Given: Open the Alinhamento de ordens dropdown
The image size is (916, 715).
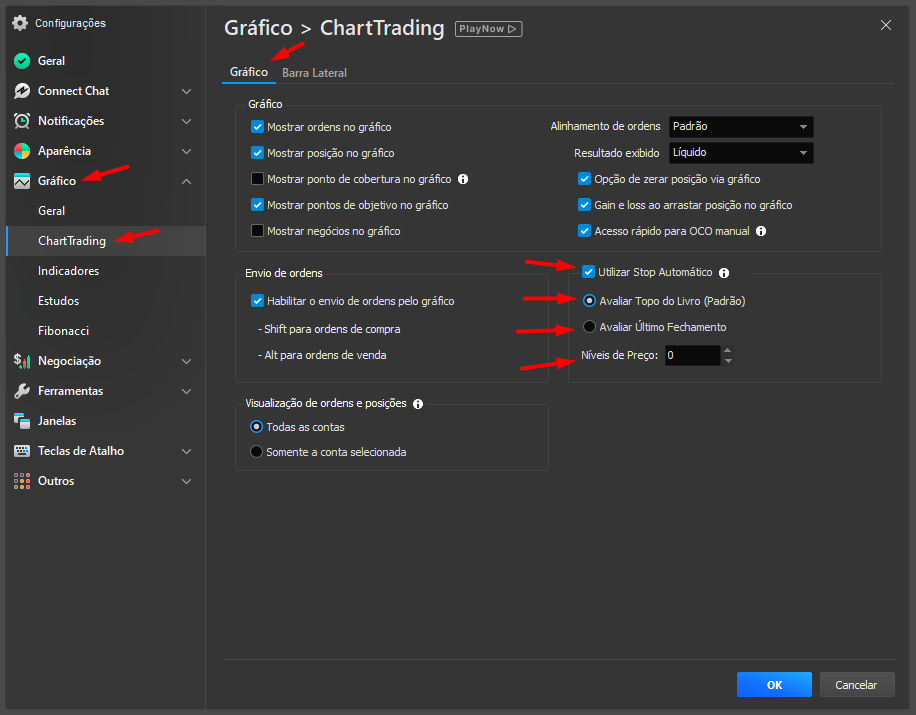Looking at the screenshot, I should click(740, 127).
